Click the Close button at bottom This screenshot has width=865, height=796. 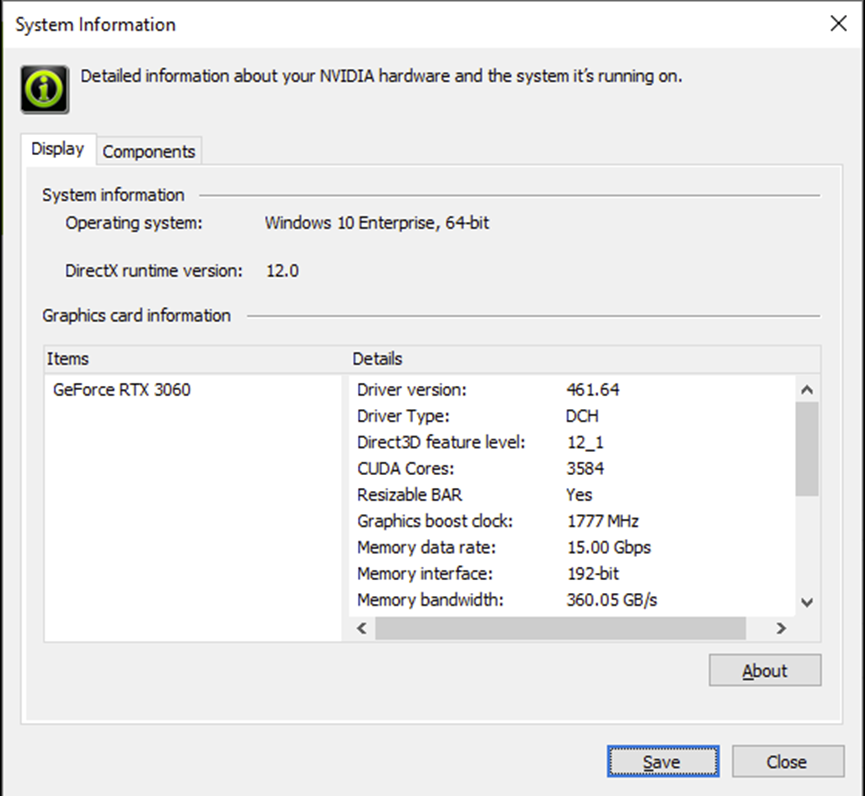[786, 762]
